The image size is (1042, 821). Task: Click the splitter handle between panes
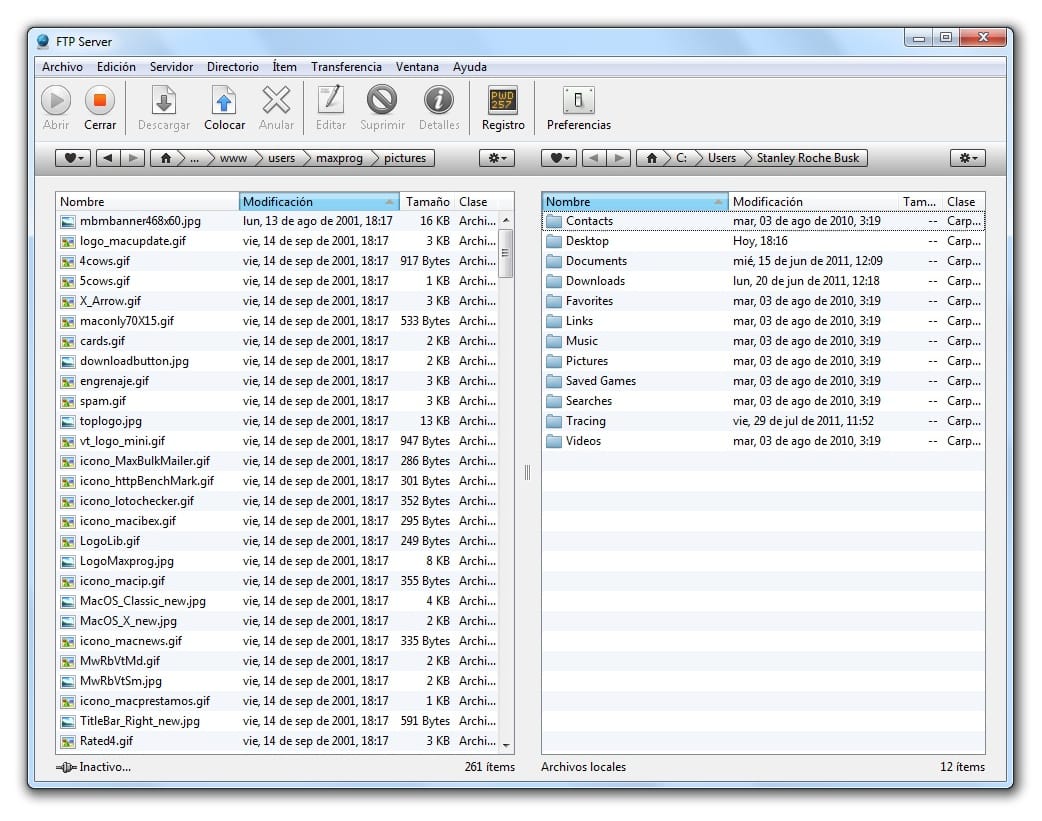[x=528, y=472]
